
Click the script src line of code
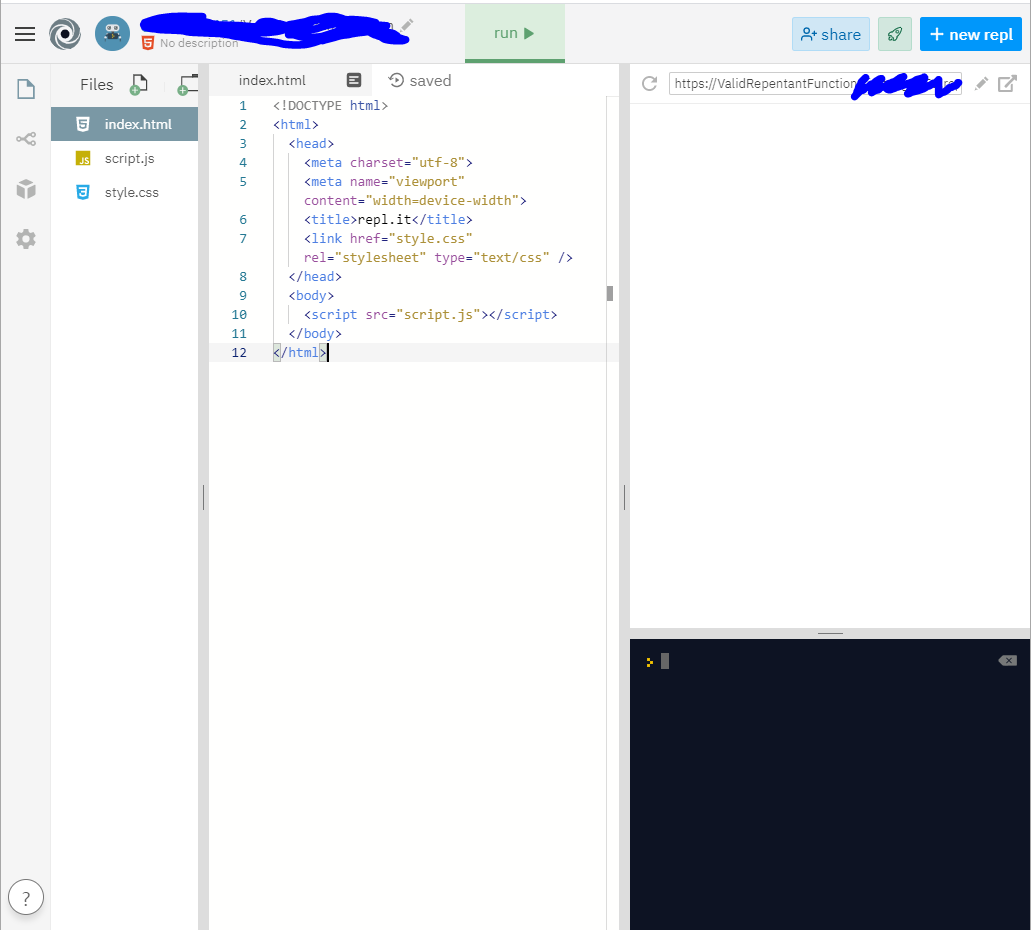coord(430,314)
